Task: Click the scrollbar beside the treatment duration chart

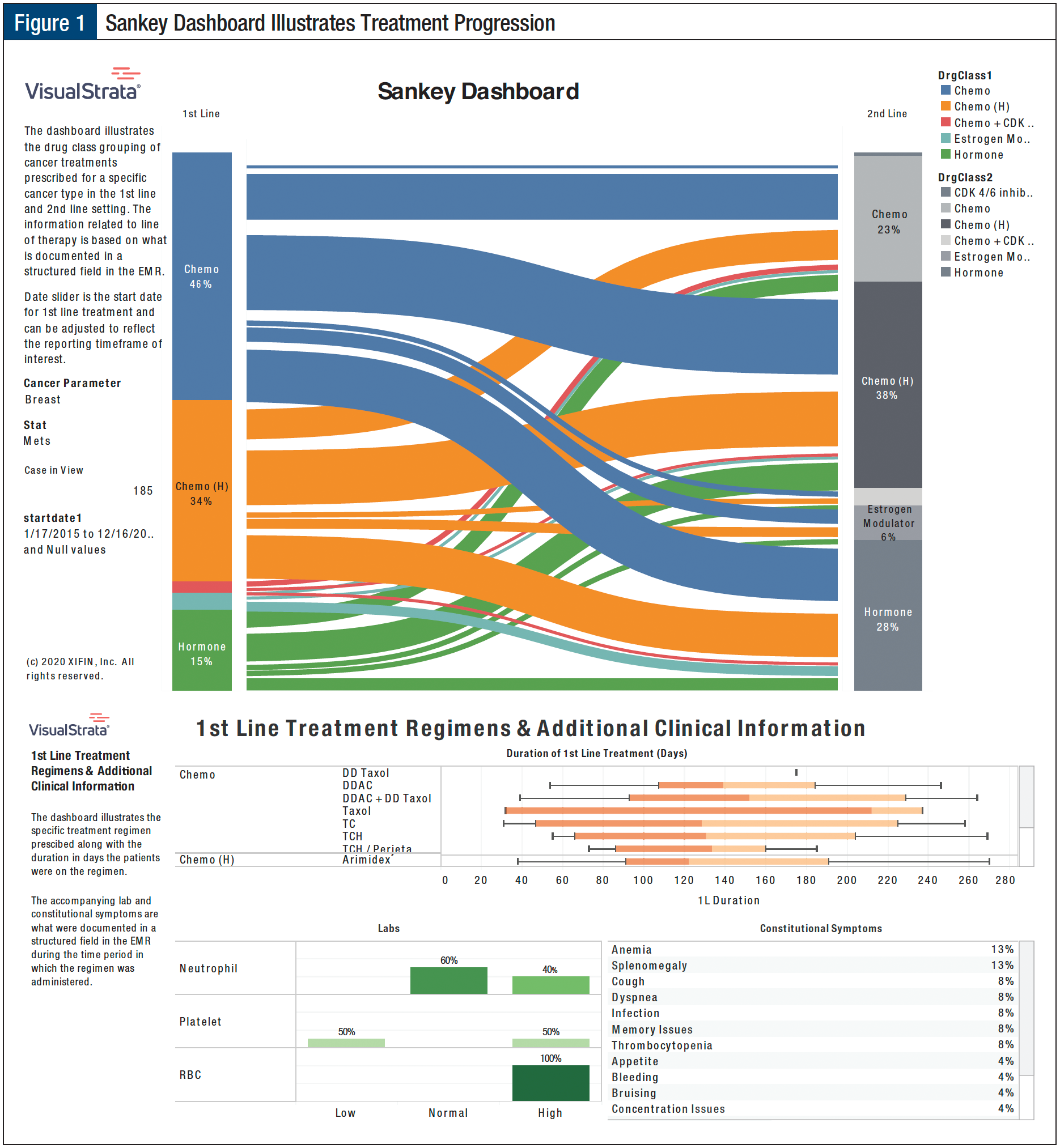Action: (1026, 797)
